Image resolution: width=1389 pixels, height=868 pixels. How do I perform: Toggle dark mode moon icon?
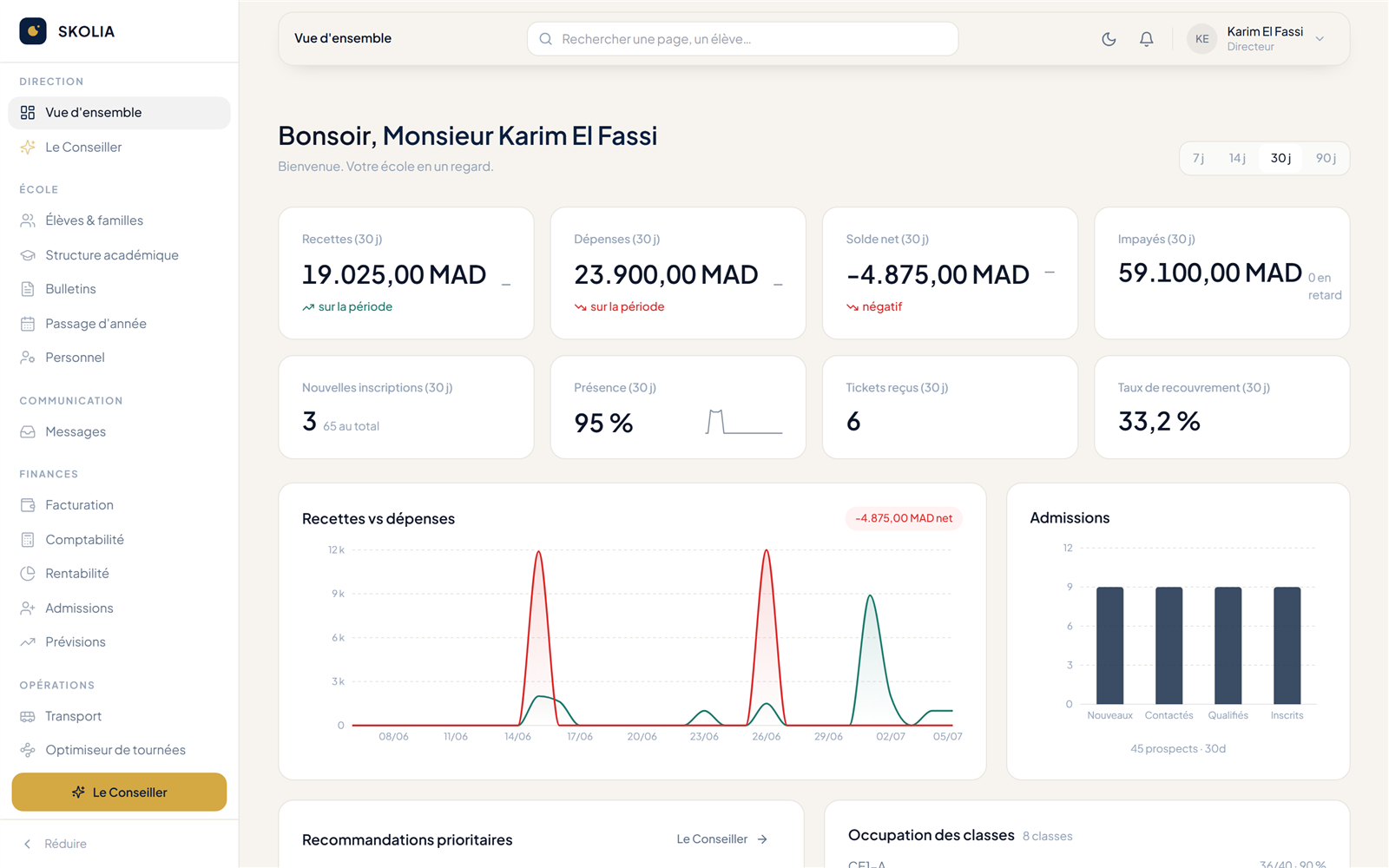pos(1109,39)
